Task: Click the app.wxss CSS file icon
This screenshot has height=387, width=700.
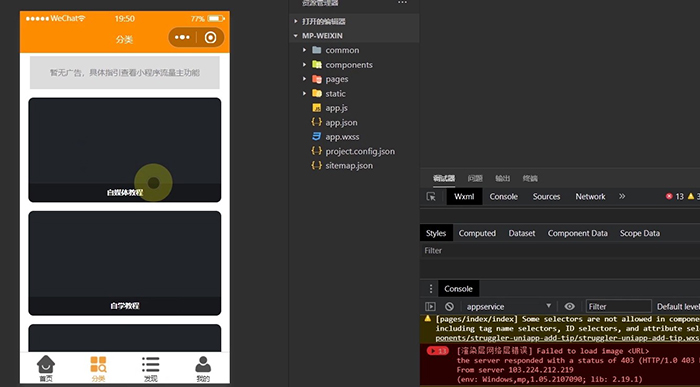Action: 317,137
